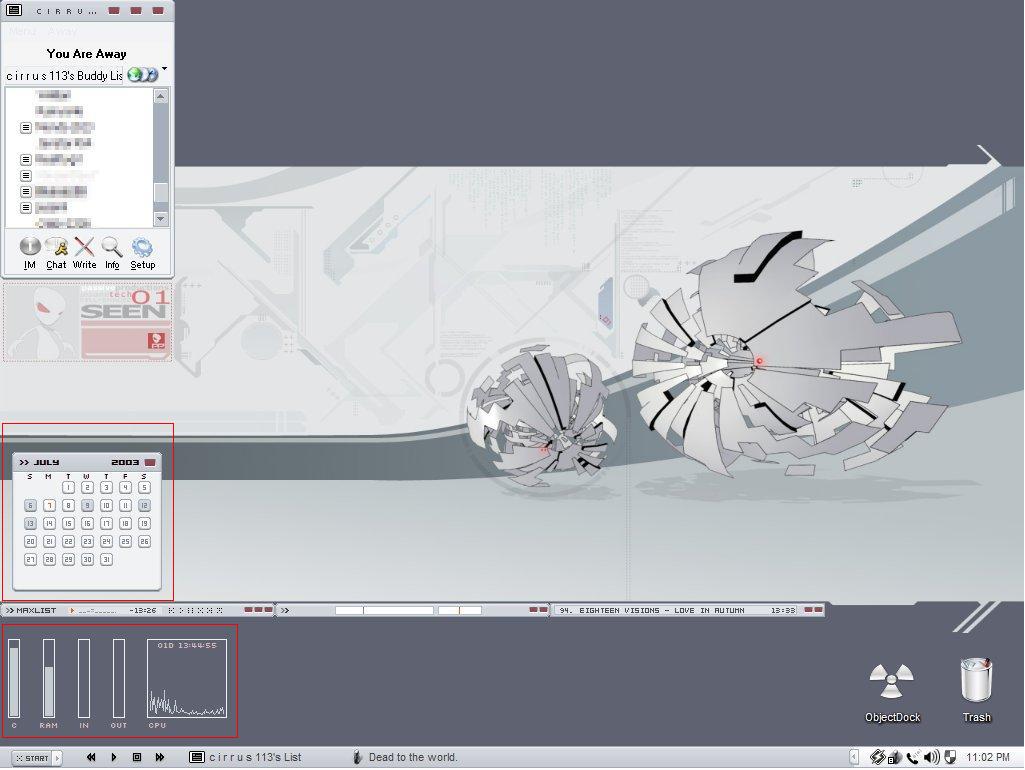Click the 13:33 track time display
The width and height of the screenshot is (1025, 770).
pos(782,610)
